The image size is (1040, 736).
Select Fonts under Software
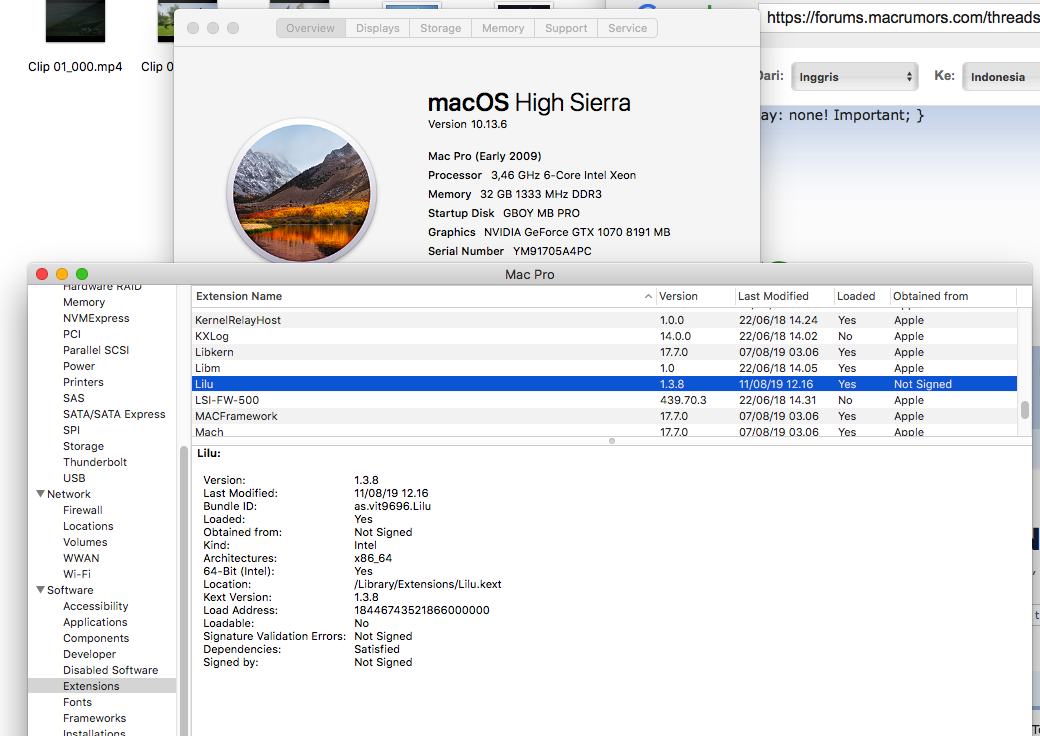(77, 702)
